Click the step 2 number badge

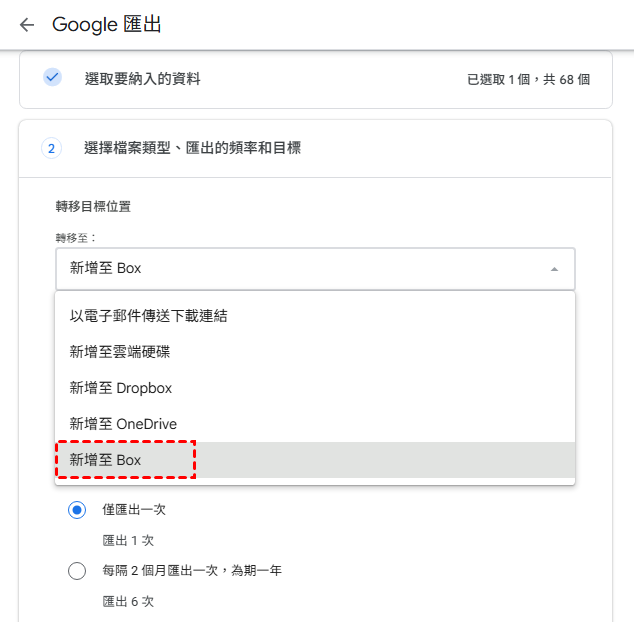click(52, 148)
